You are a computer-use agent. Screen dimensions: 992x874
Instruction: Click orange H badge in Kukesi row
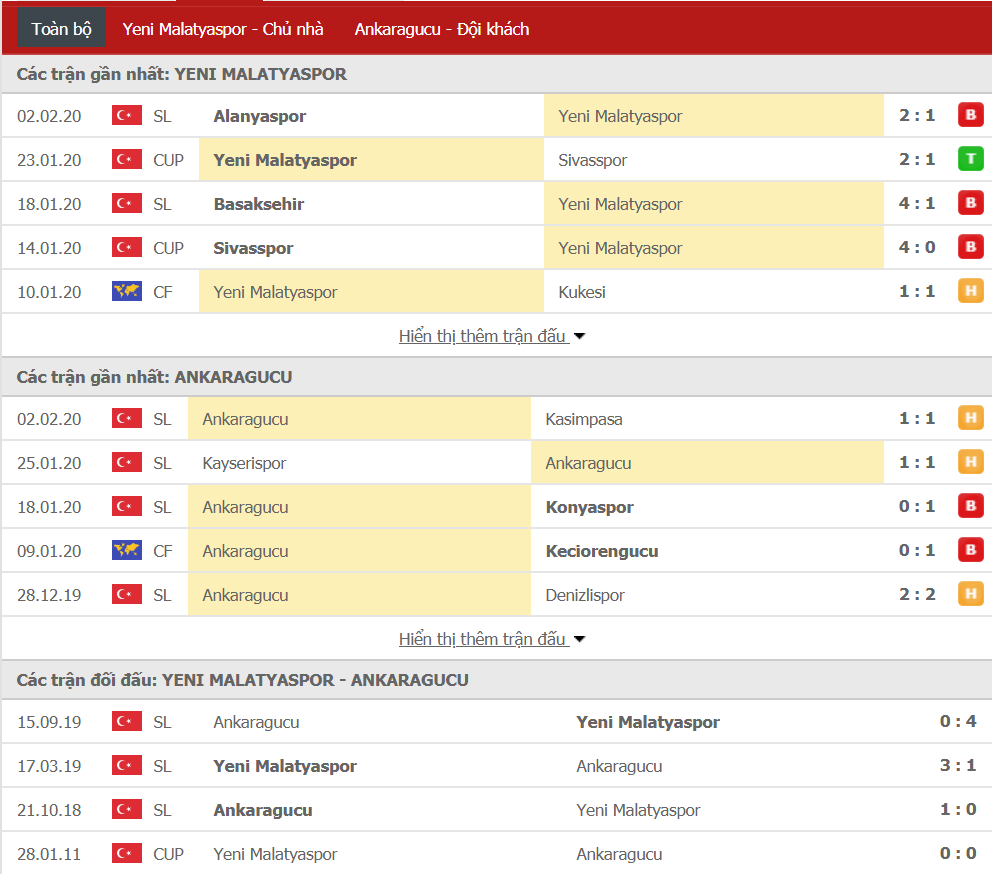(x=970, y=291)
